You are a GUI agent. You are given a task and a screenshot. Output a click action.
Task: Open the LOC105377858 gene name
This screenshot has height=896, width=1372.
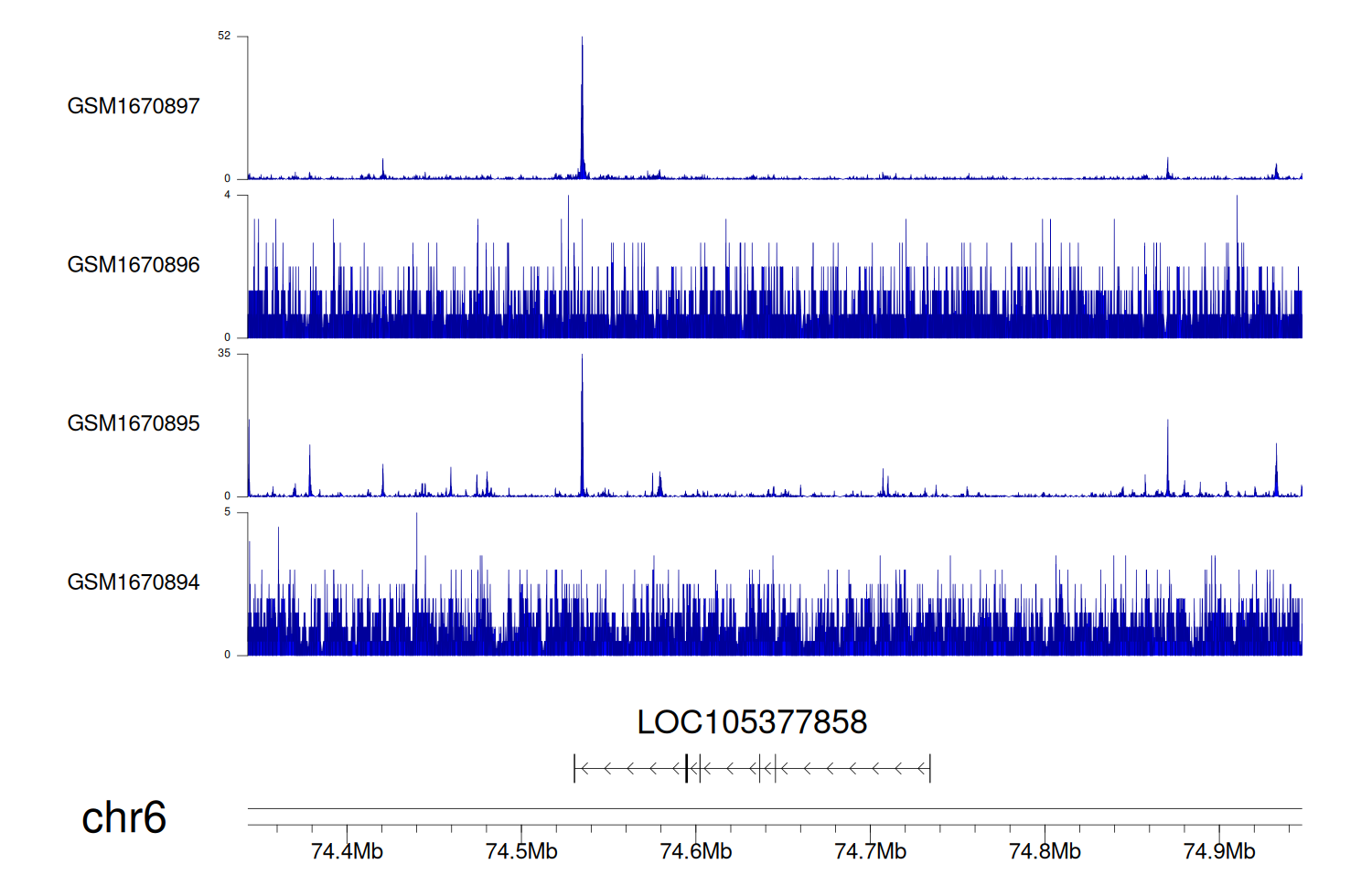click(752, 722)
